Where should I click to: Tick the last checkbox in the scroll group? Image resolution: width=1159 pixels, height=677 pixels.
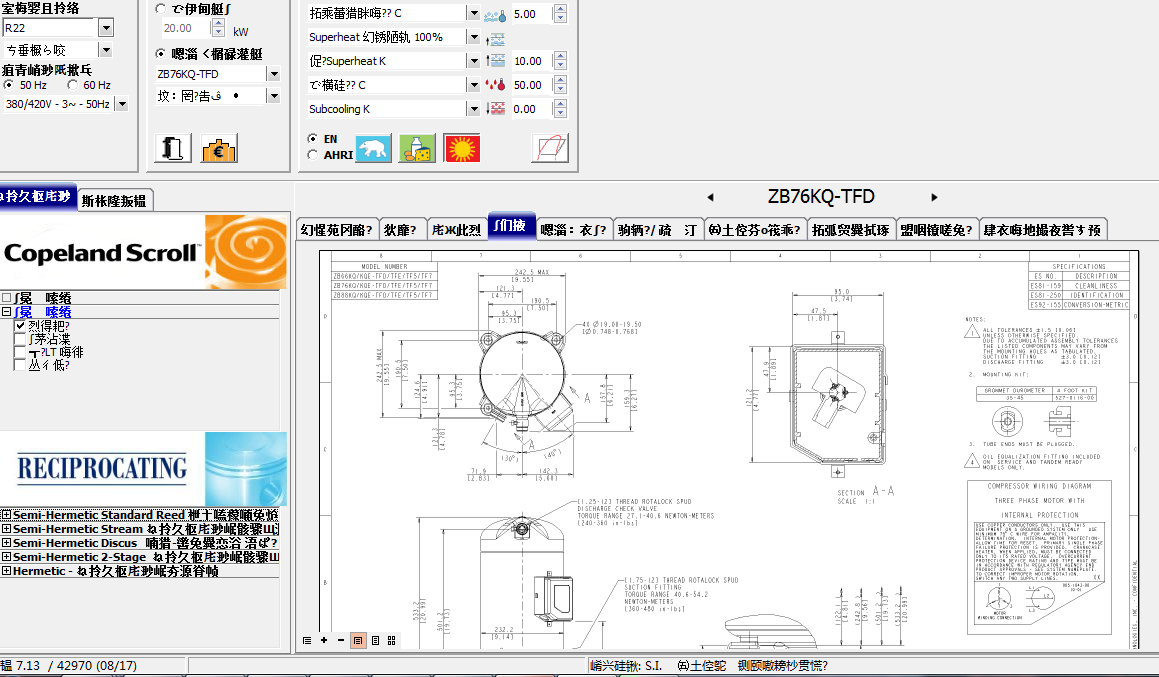point(20,365)
